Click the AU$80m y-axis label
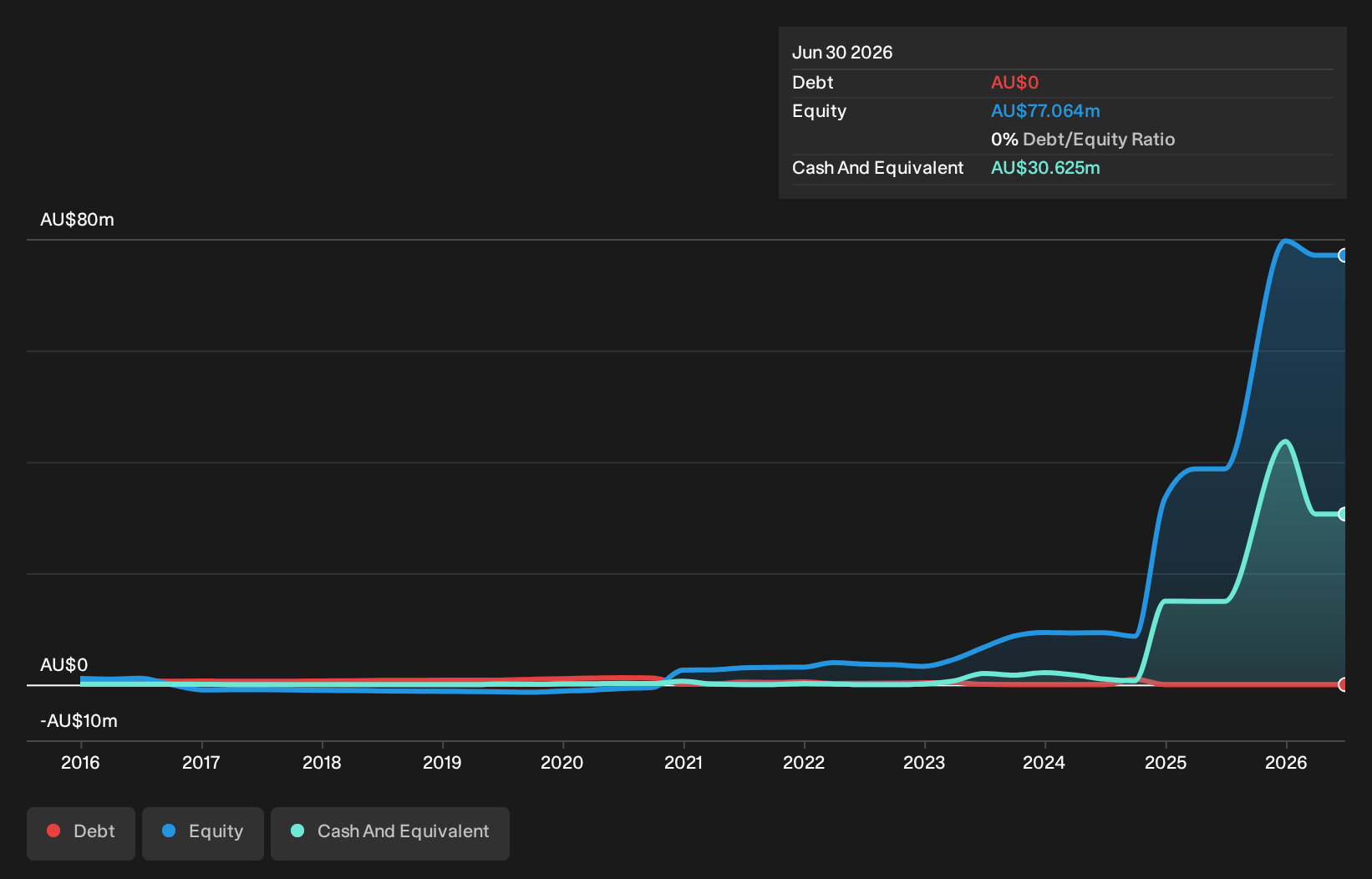Screen dimensions: 1372x879 77,220
